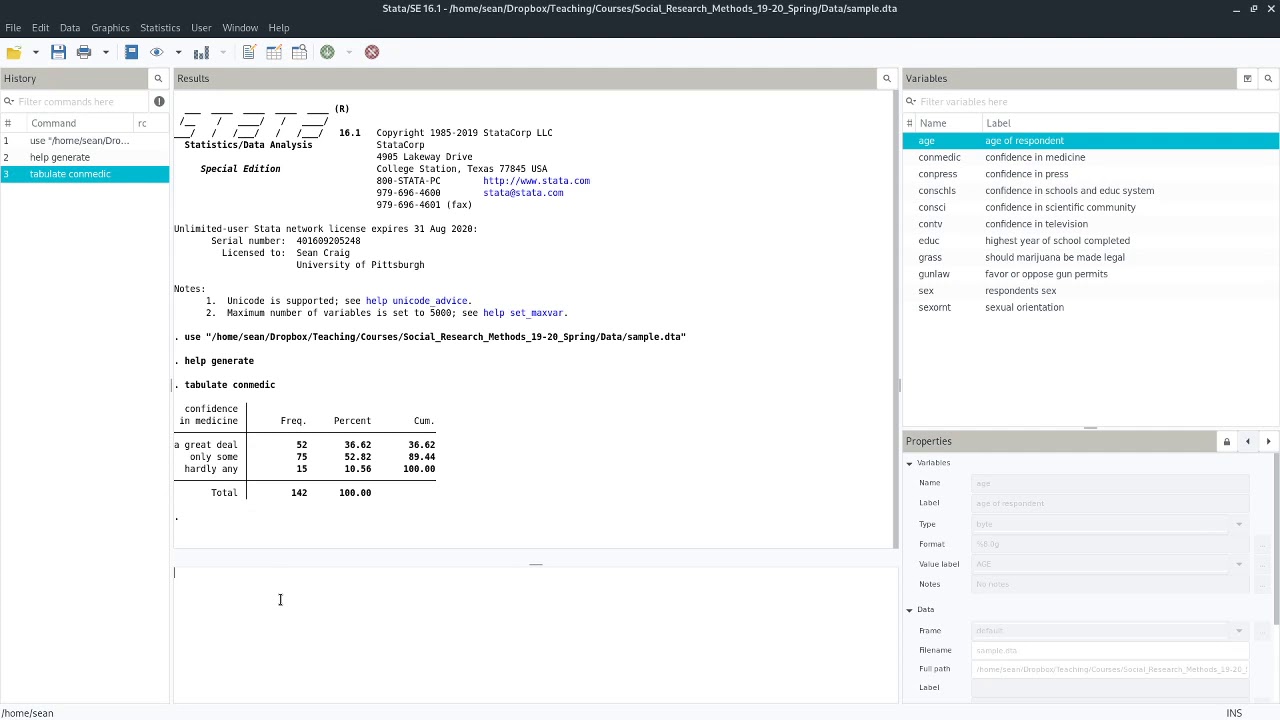Select the 'sexornt' variable row
1280x720 pixels.
tap(1090, 307)
